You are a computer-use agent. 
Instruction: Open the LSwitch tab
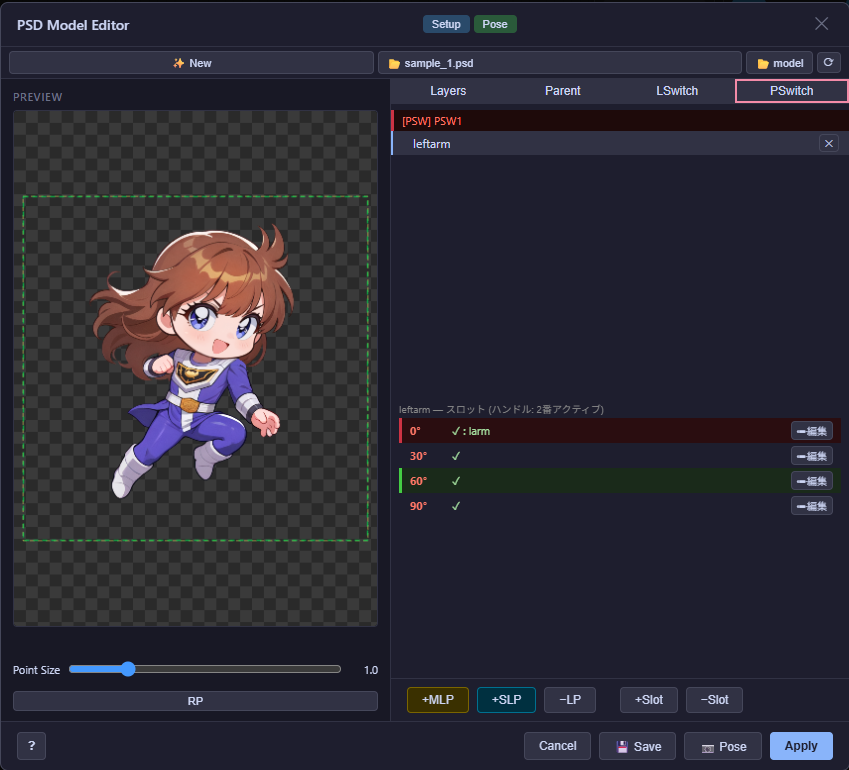[x=677, y=91]
